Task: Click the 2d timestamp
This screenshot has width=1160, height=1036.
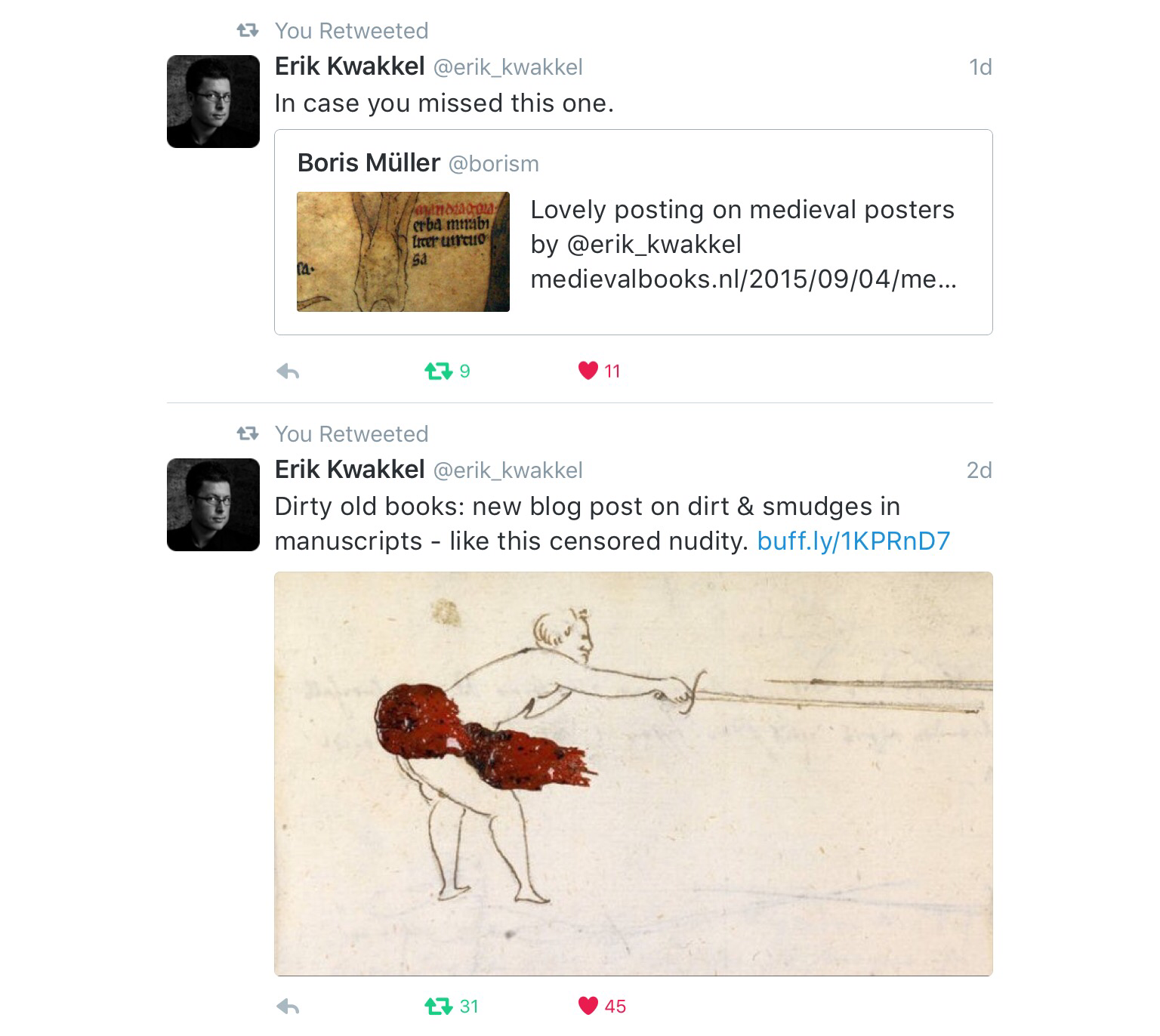Action: tap(979, 470)
